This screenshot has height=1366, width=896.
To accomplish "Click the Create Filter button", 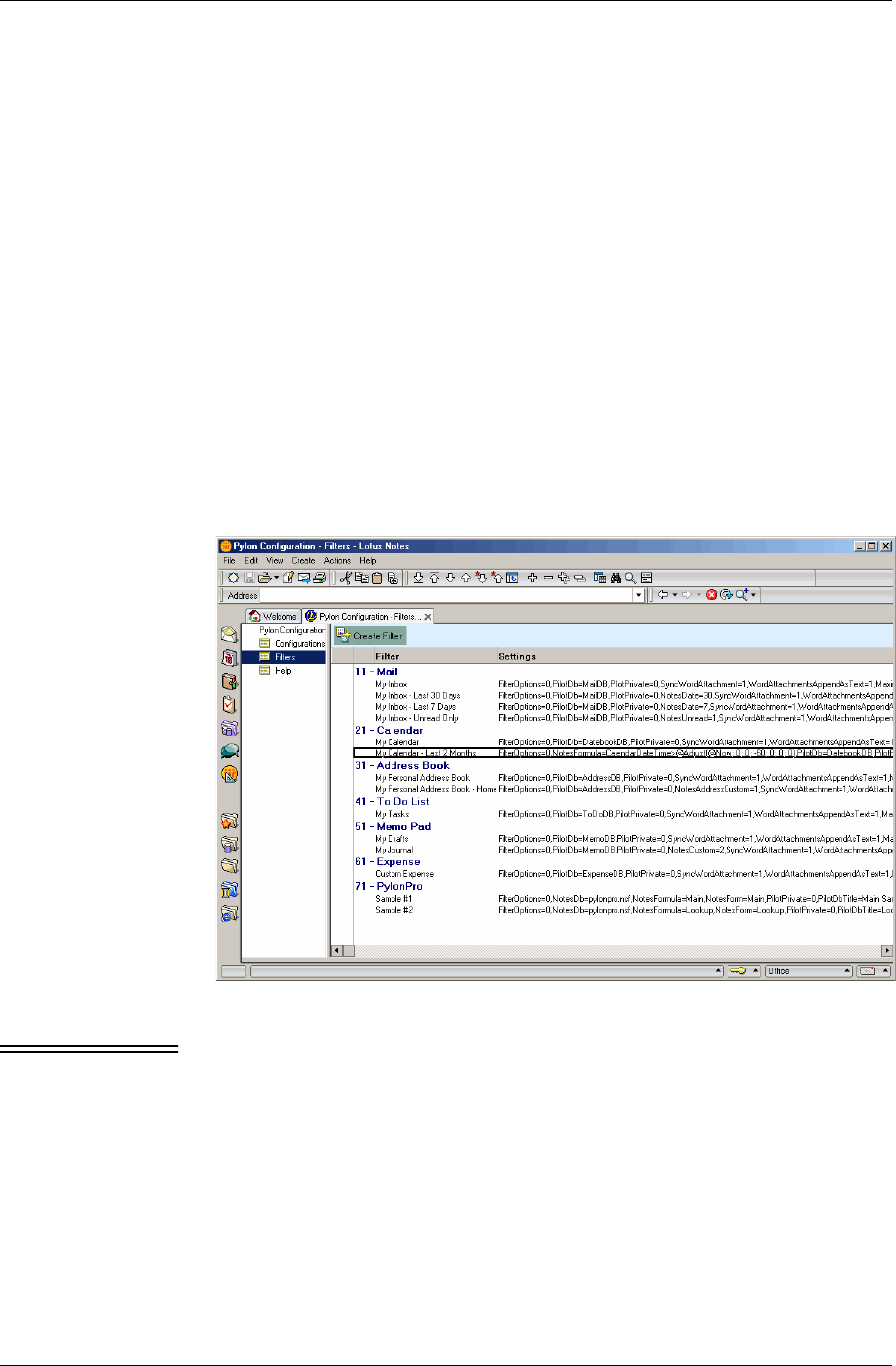I will tap(370, 636).
